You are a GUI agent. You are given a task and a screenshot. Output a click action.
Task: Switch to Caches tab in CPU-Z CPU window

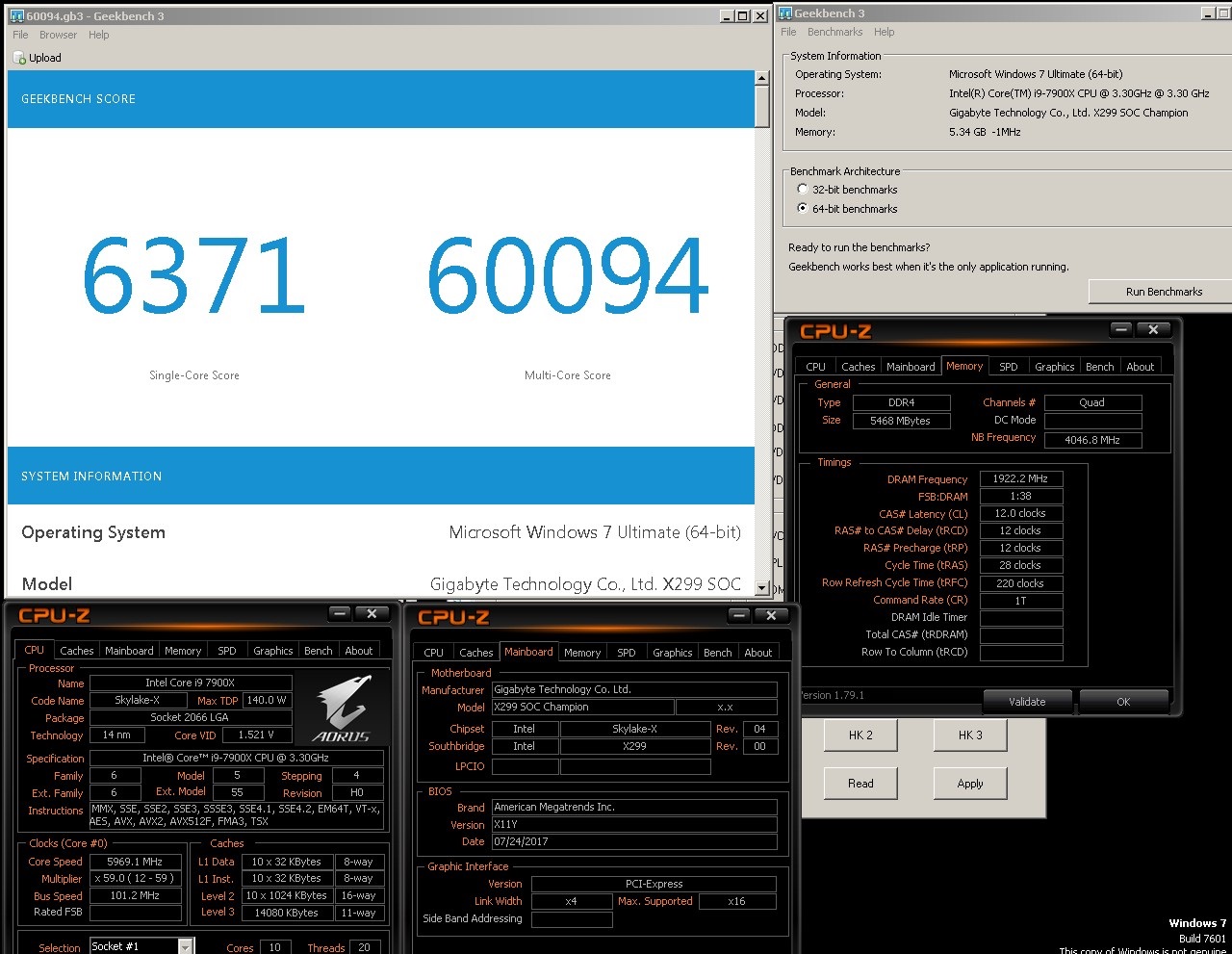(x=77, y=651)
